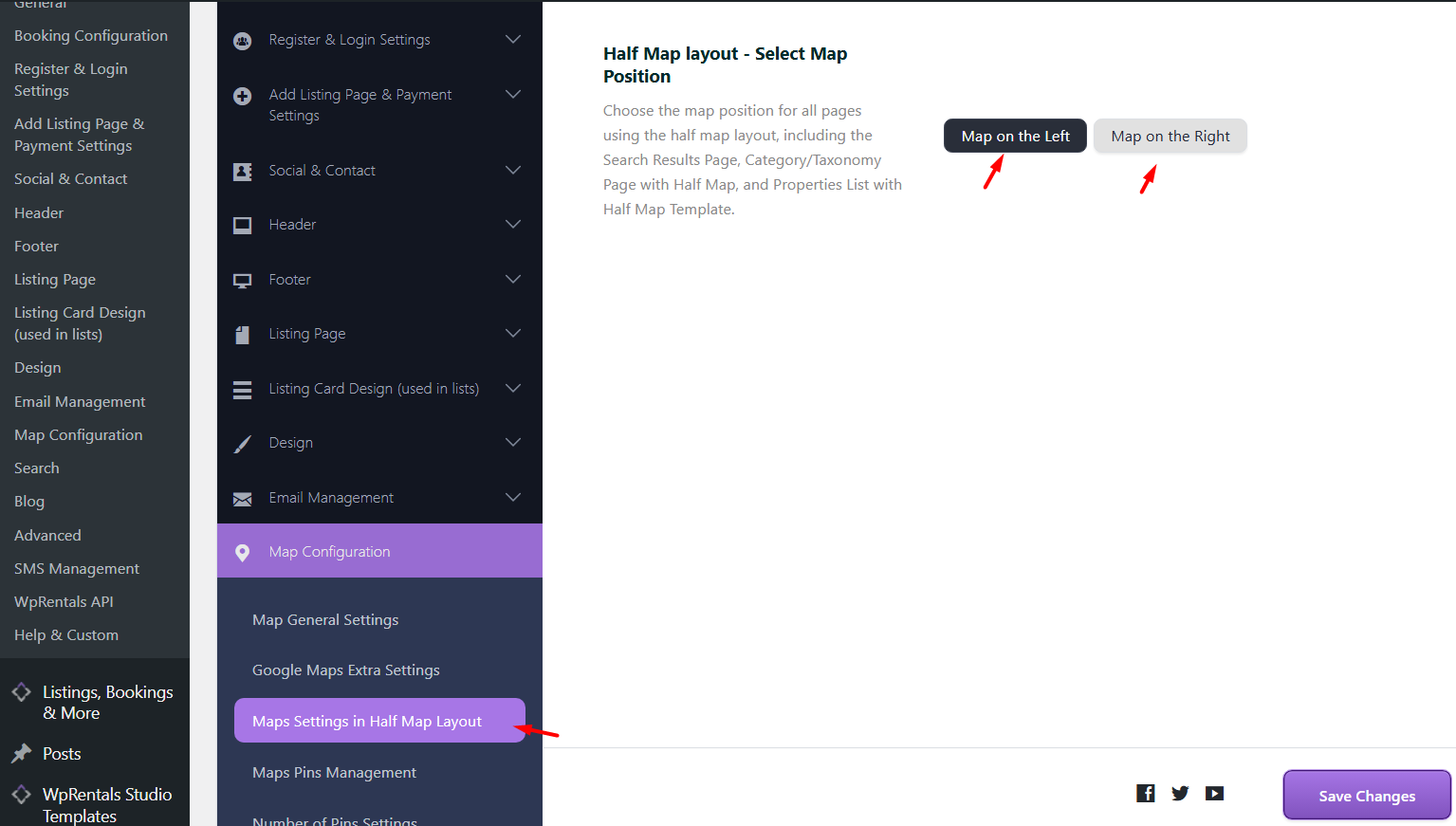Select Map on the Left option
This screenshot has width=1456, height=826.
[1015, 137]
